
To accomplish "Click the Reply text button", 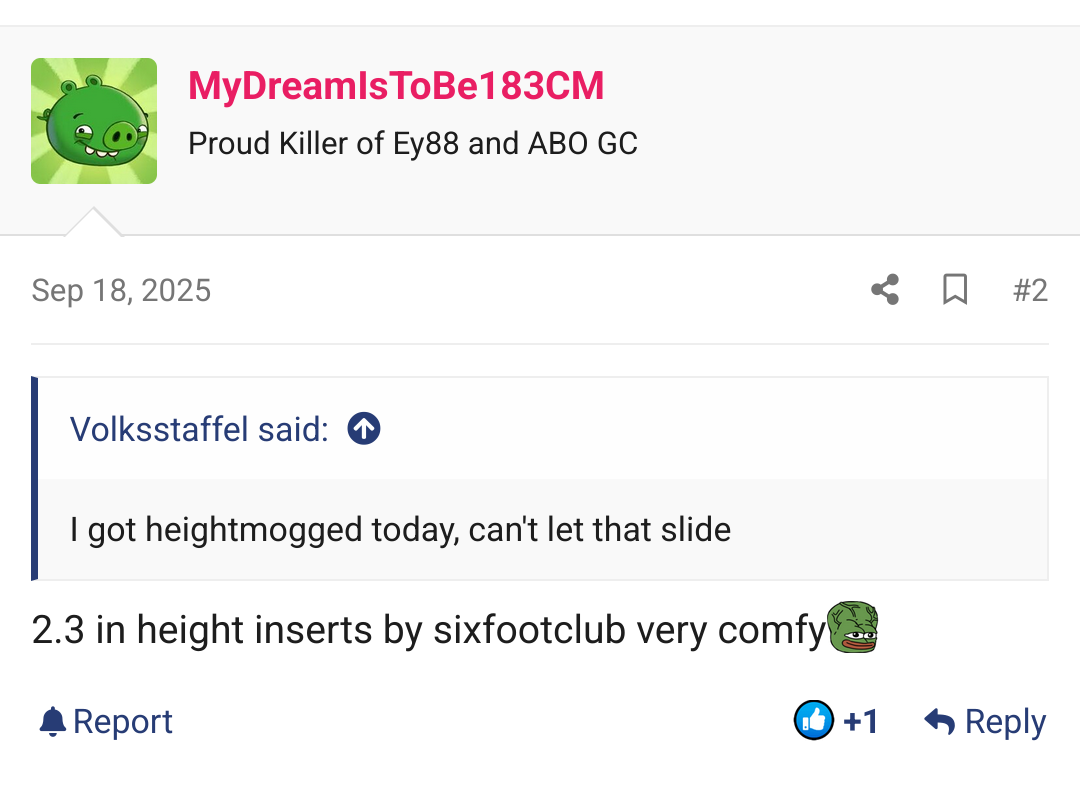I will click(1005, 721).
